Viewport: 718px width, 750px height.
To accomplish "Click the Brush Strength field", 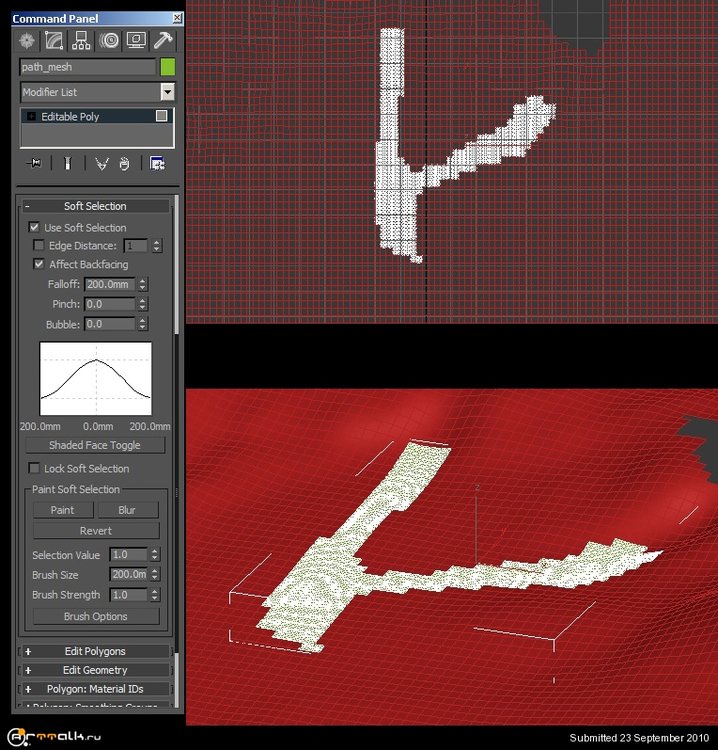I will pyautogui.click(x=128, y=595).
